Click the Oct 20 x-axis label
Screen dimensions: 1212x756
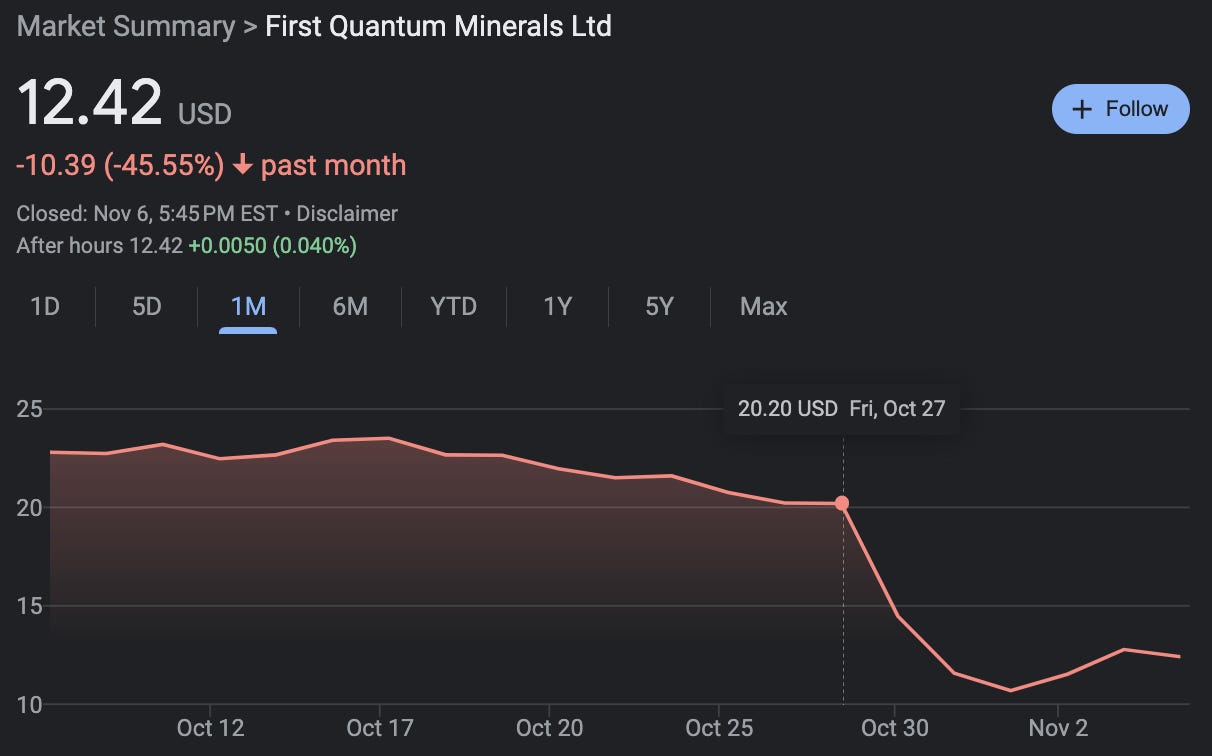(549, 727)
